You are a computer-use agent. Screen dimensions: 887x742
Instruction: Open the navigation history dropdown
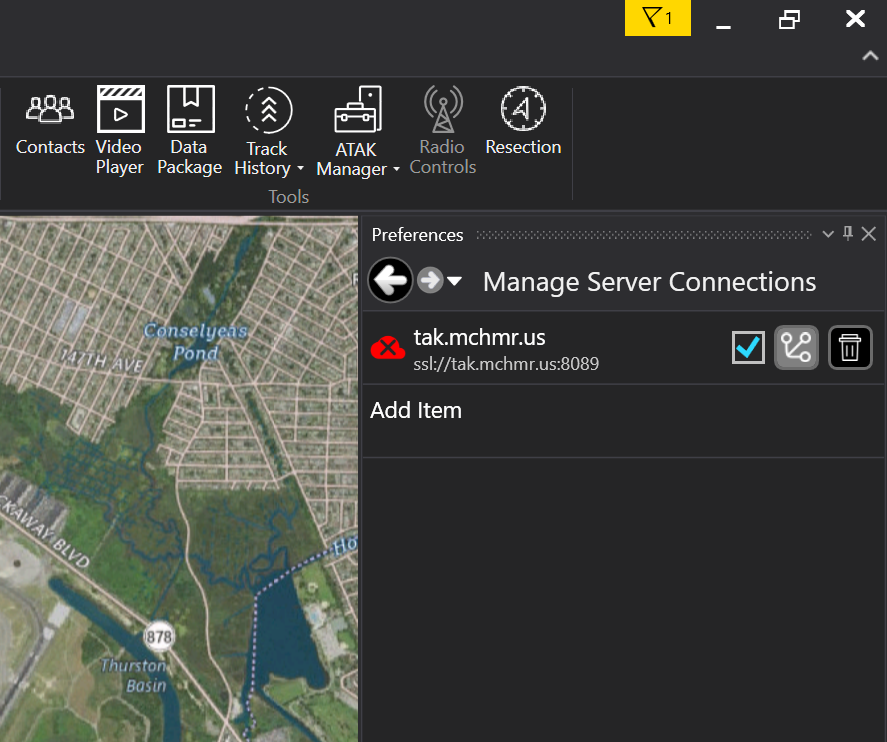pos(454,281)
